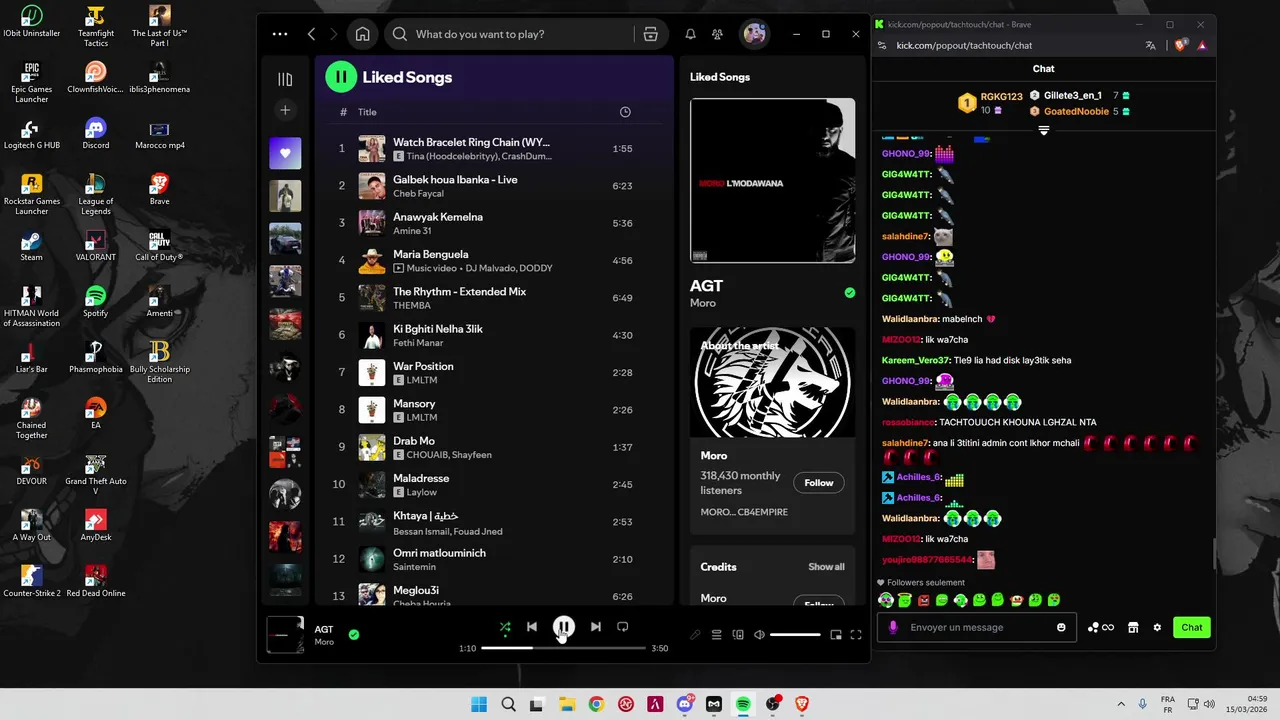Open artist link Laylow

click(x=422, y=492)
